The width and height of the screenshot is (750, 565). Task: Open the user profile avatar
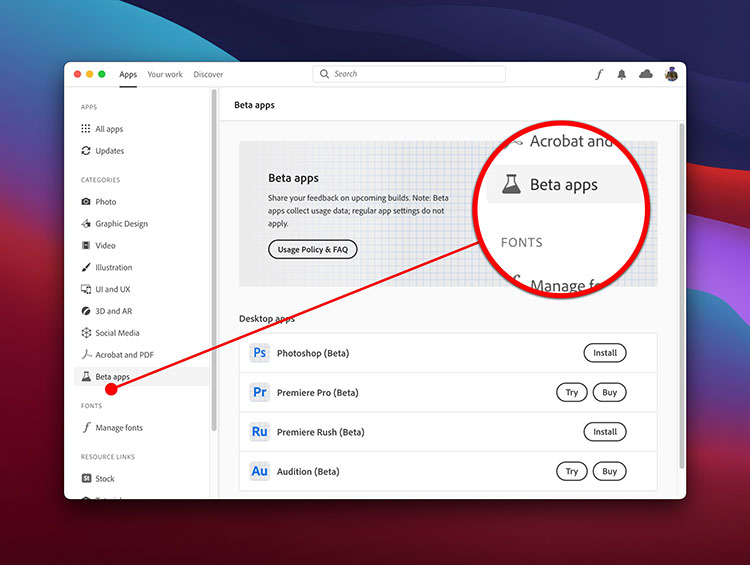click(x=671, y=74)
